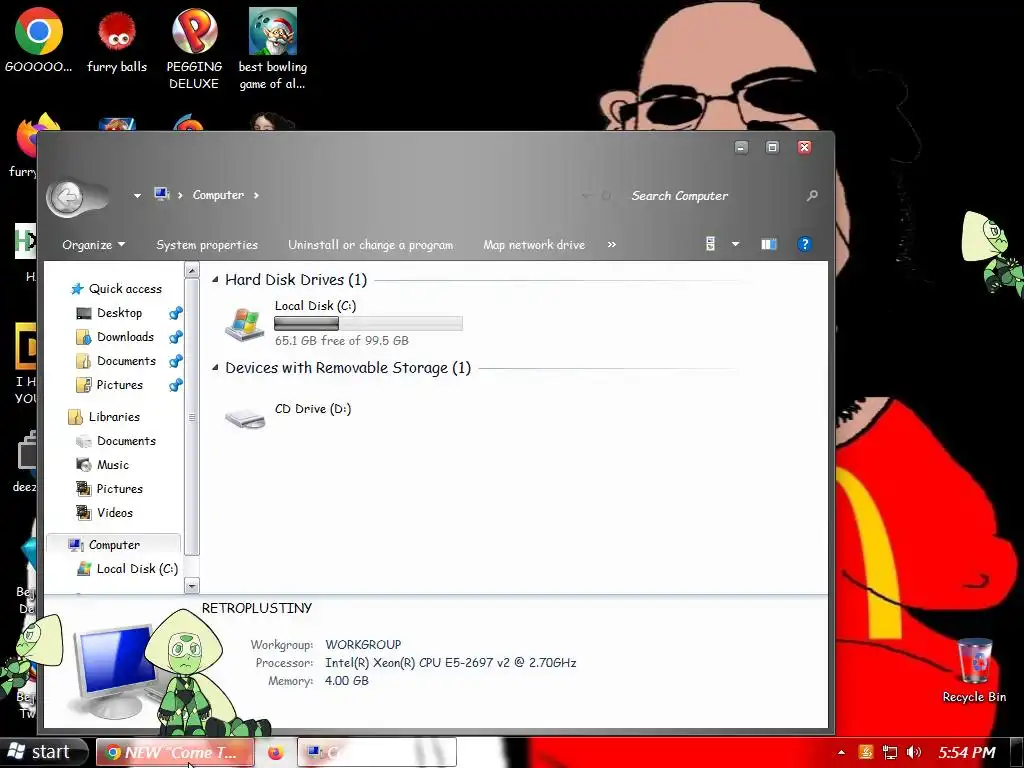Open Pictures under Quick access
Screen dimensions: 1024x768
click(x=120, y=385)
